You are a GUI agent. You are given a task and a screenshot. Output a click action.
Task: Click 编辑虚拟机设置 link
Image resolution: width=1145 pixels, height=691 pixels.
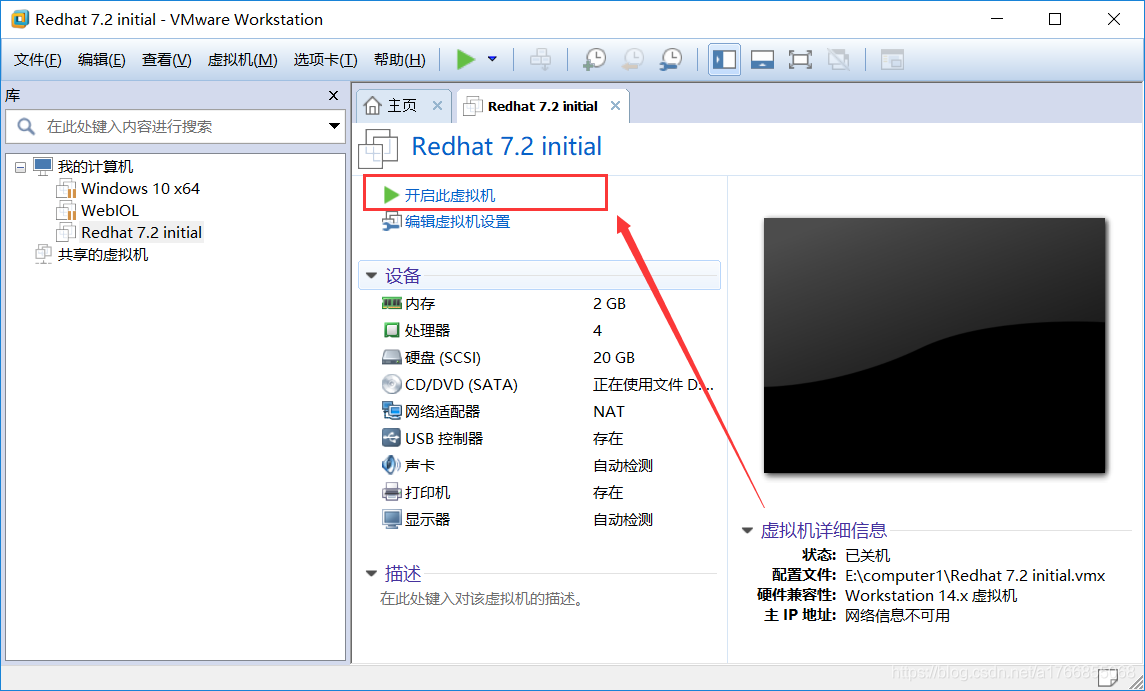click(x=457, y=221)
